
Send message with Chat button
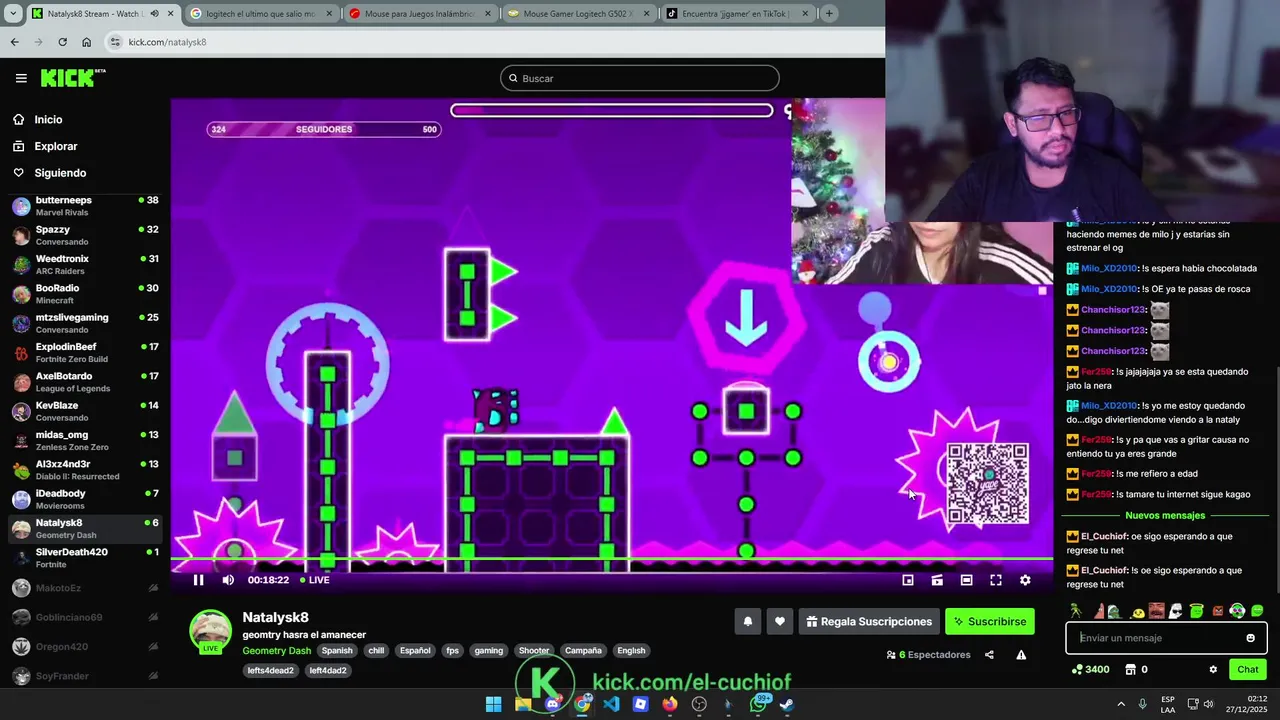point(1248,669)
